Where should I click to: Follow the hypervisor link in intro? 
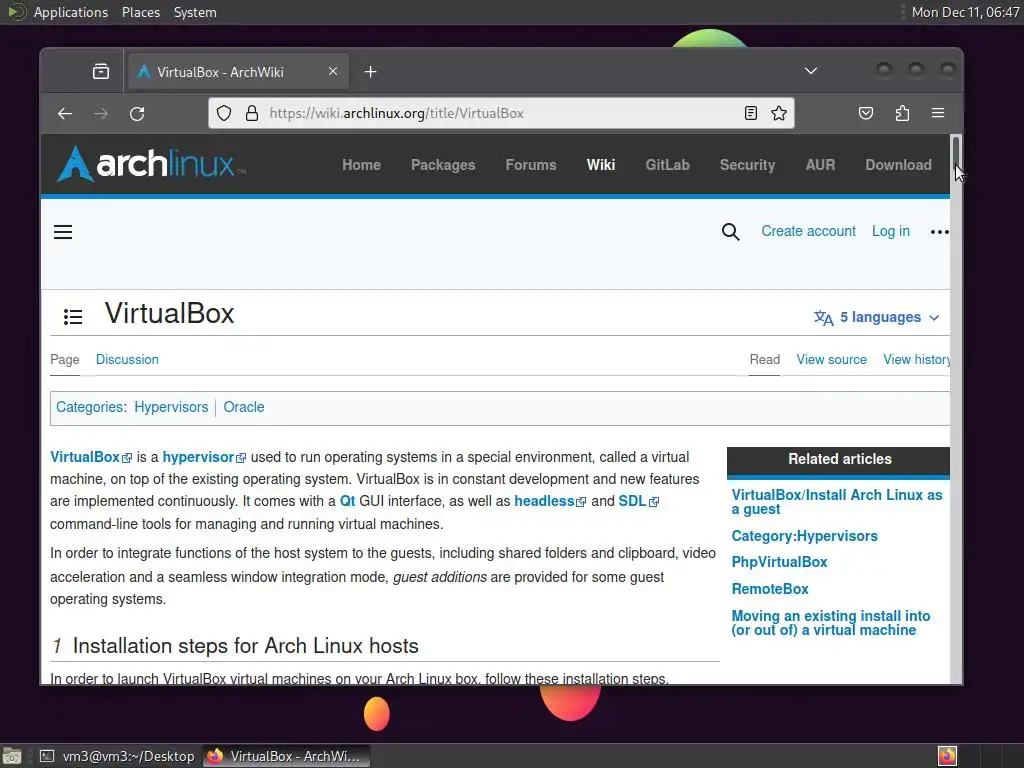204,457
